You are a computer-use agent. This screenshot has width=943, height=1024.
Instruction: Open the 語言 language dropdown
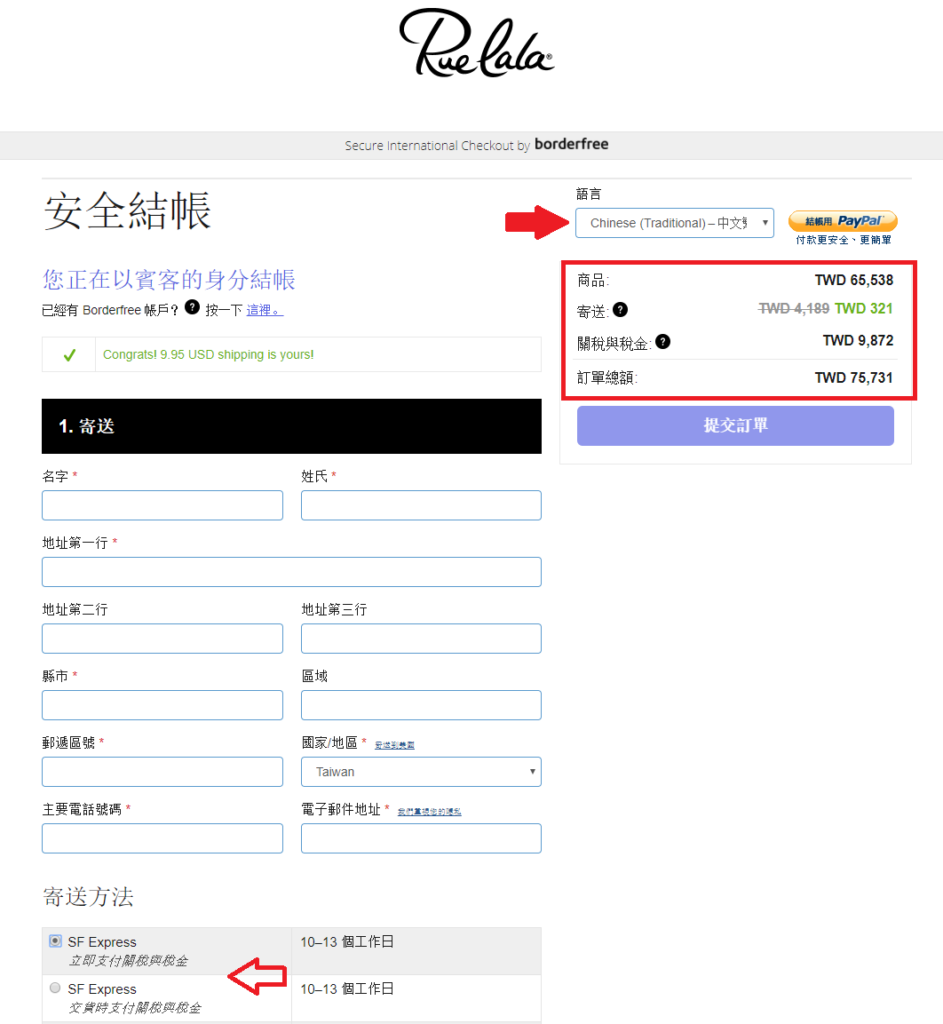674,222
